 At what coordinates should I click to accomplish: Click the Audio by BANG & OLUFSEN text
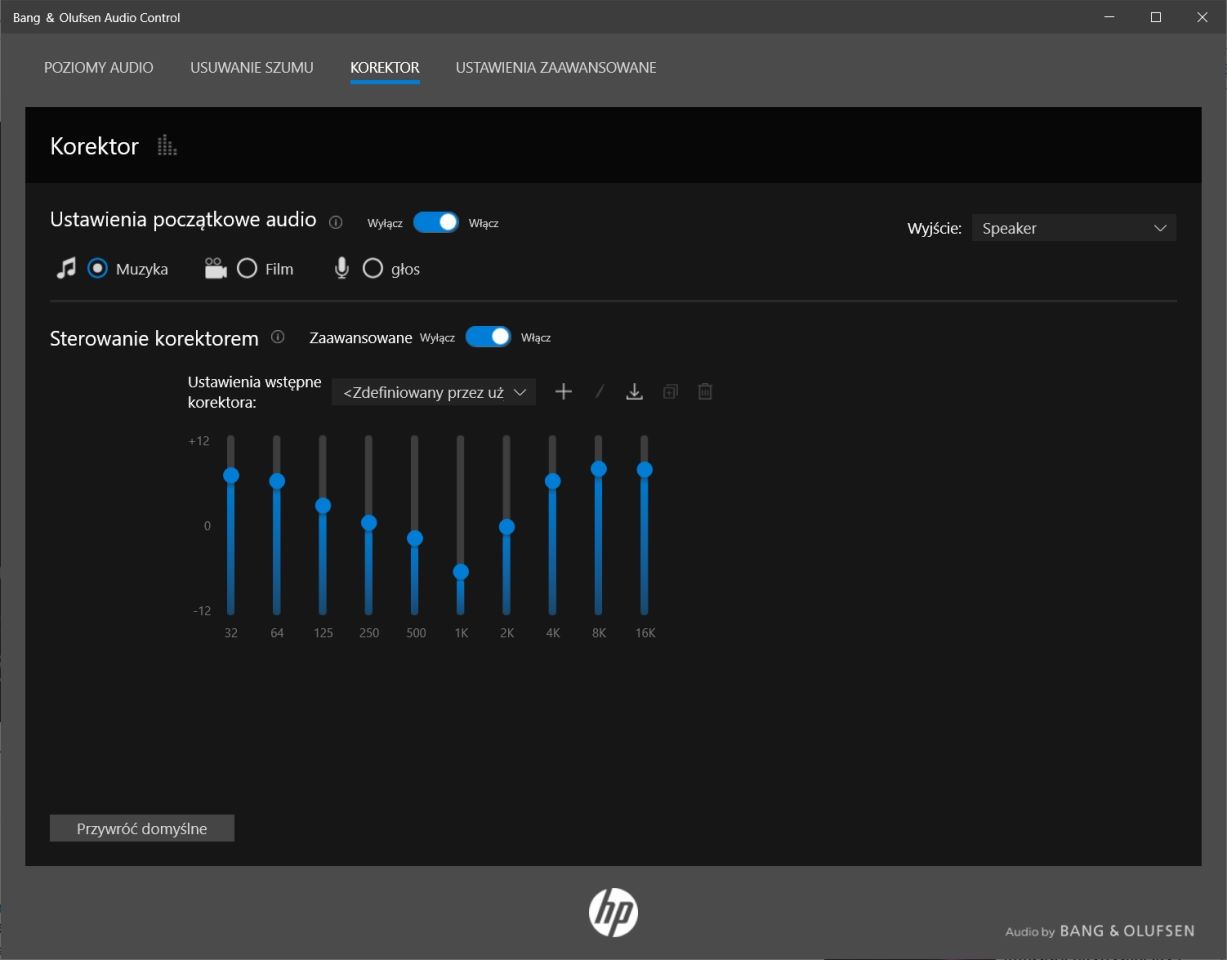click(1100, 931)
